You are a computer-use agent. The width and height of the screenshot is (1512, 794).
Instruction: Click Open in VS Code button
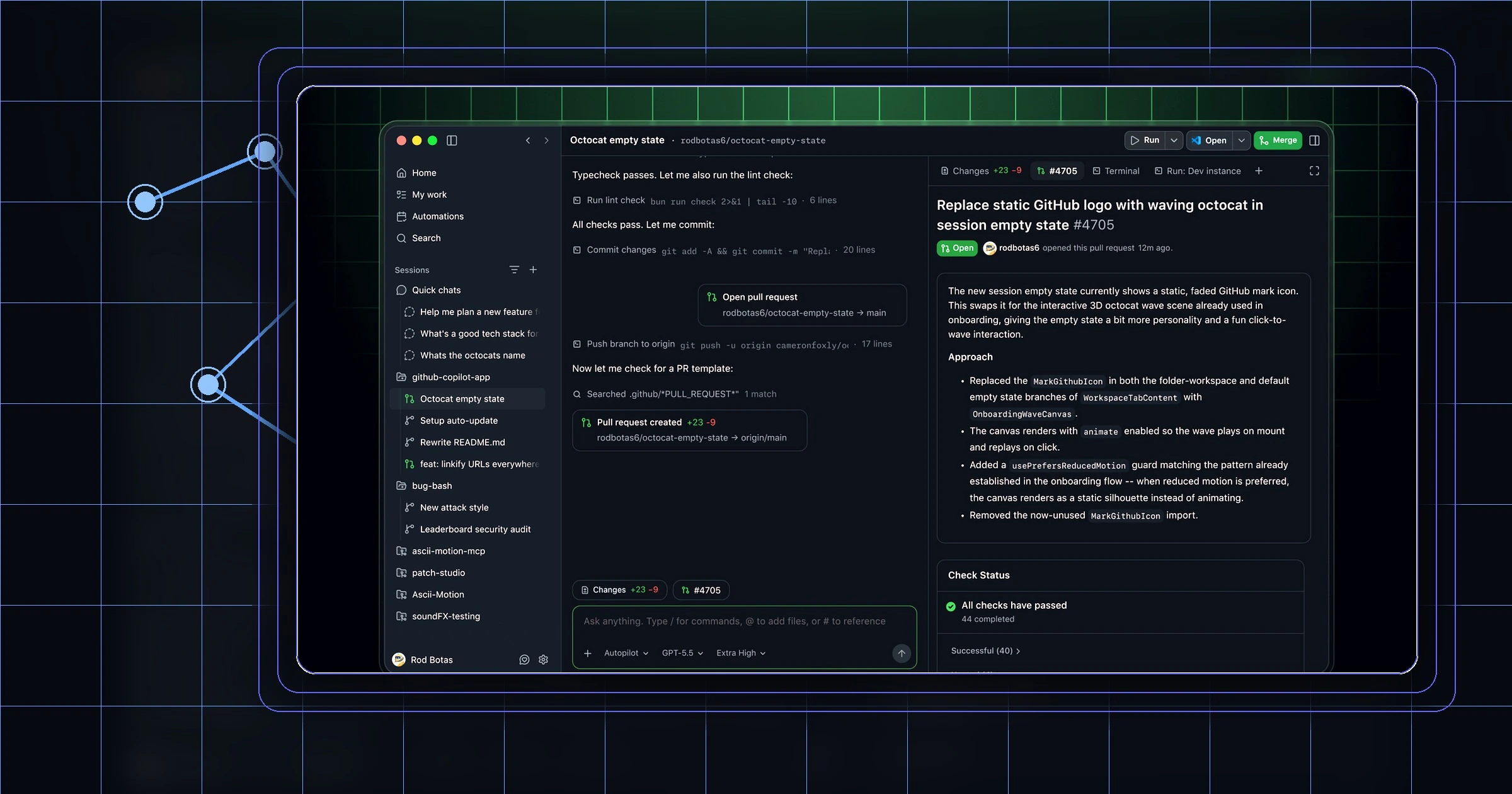pyautogui.click(x=1209, y=141)
